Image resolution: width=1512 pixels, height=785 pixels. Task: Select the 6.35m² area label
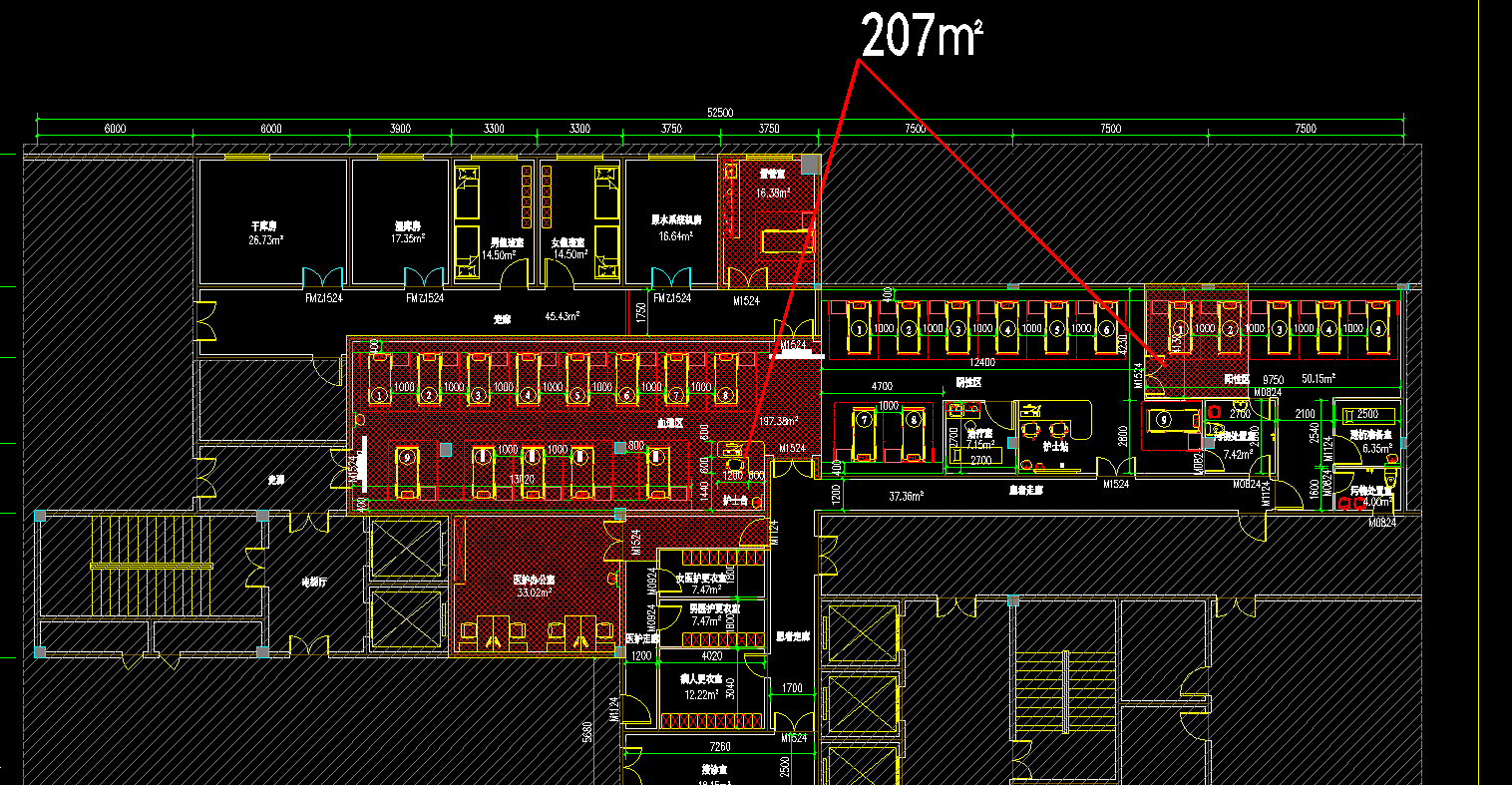point(1375,449)
